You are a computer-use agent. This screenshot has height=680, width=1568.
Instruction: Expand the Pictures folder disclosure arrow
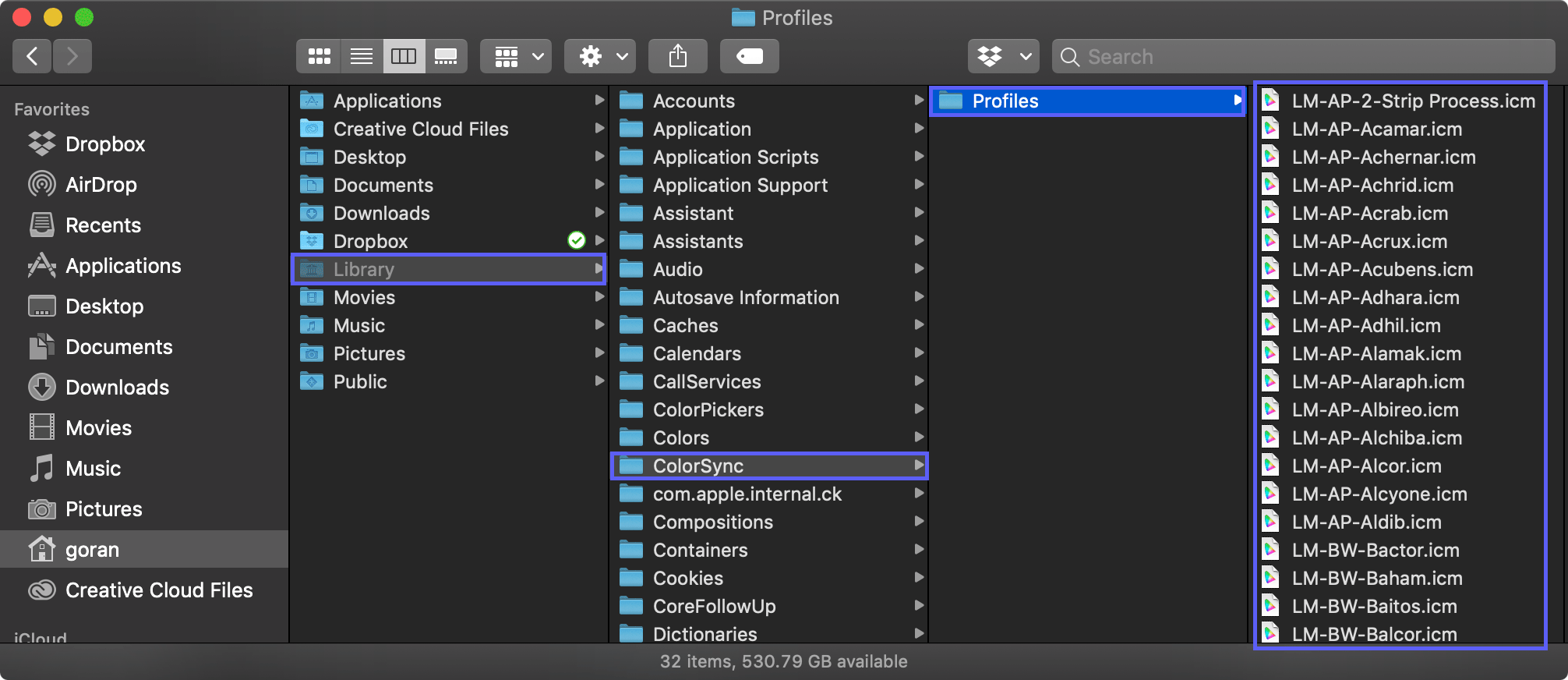point(599,353)
